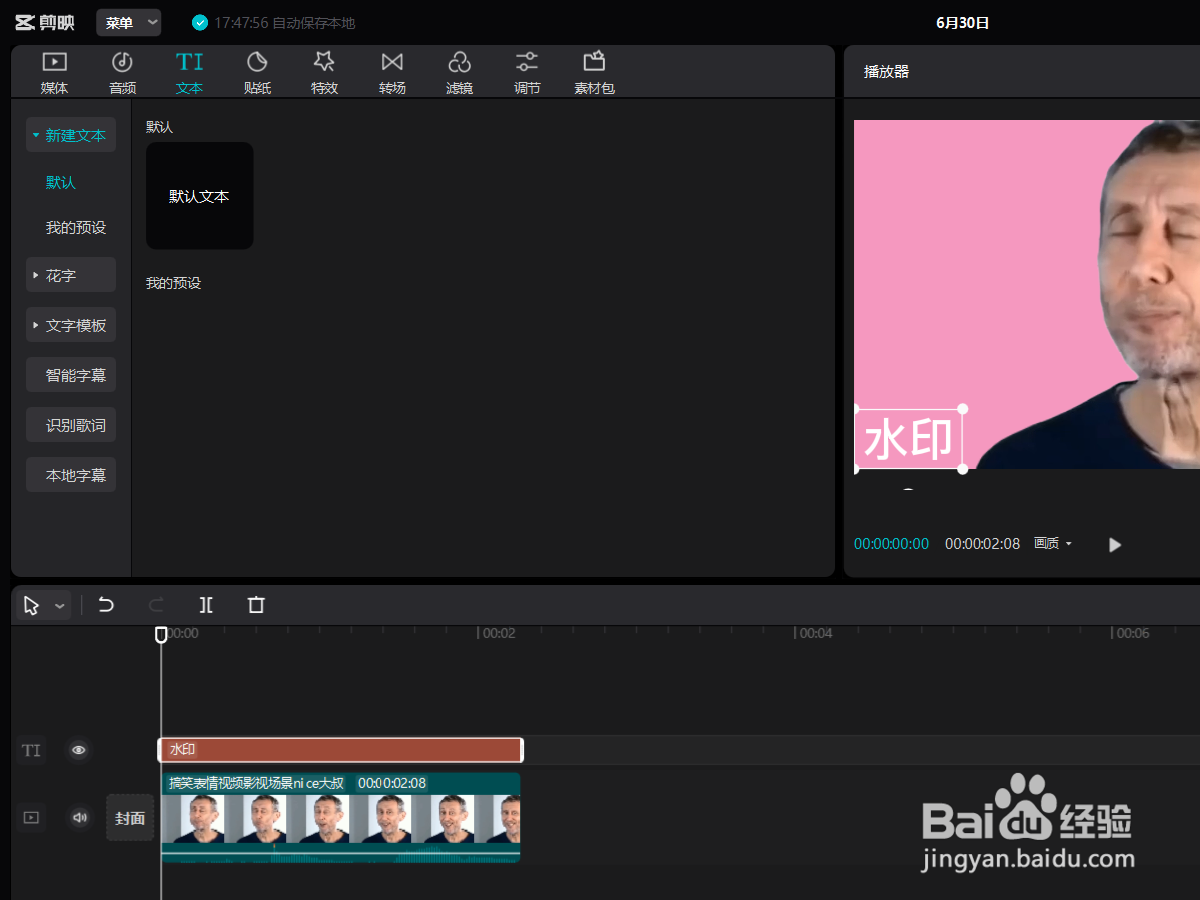The width and height of the screenshot is (1200, 900).
Task: Open 智能字幕 smart captions
Action: pos(71,375)
